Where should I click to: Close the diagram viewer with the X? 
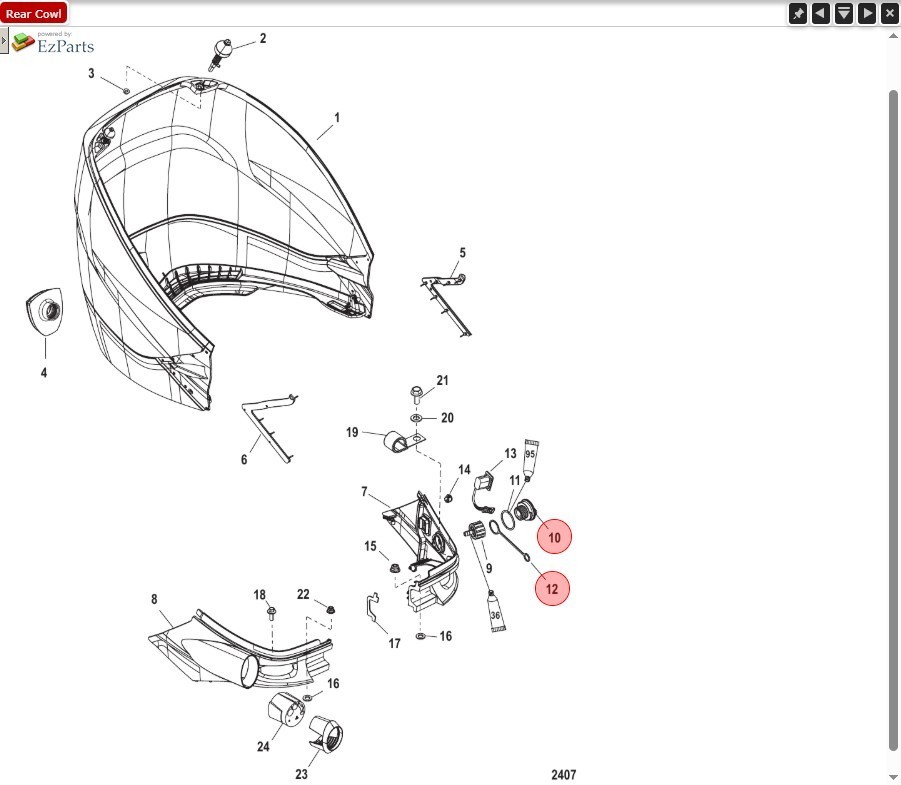coord(889,13)
